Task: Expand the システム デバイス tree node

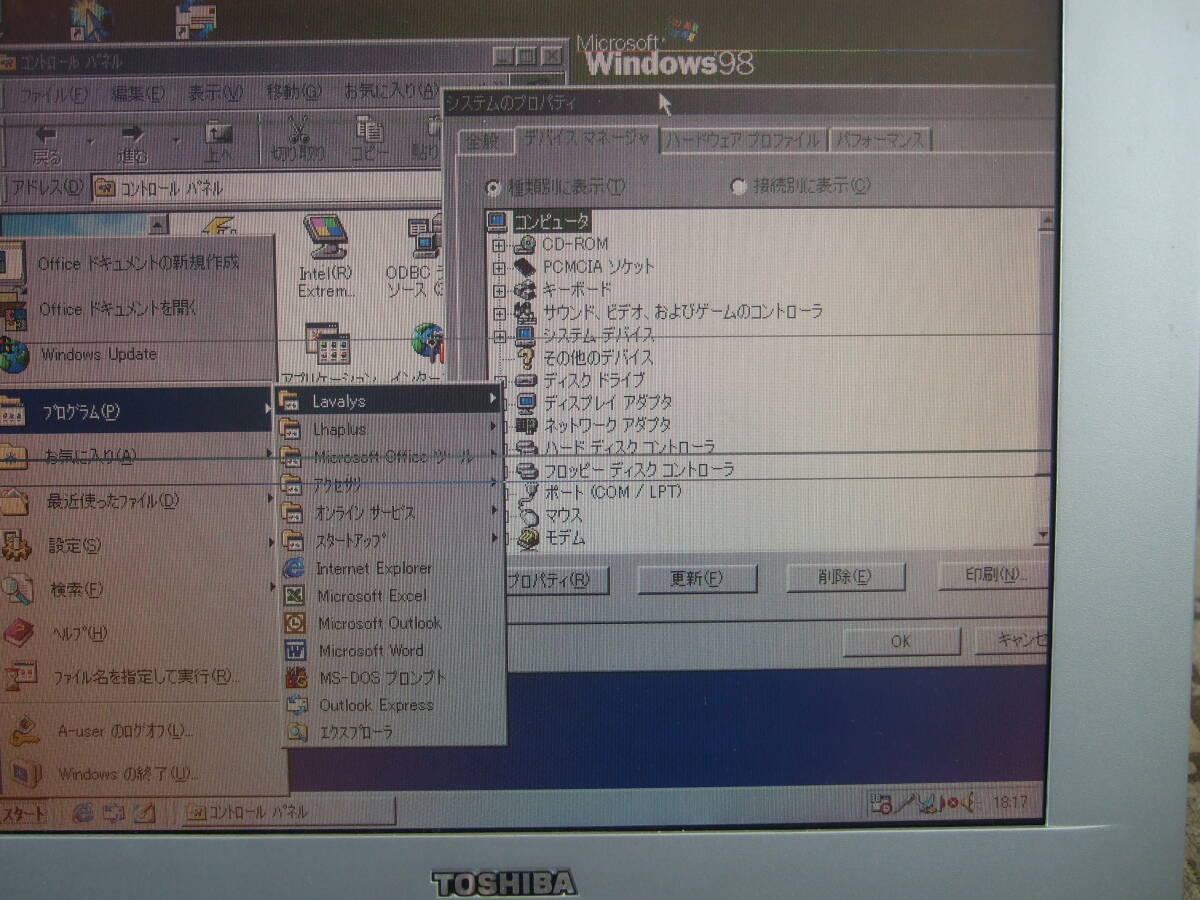Action: coord(500,335)
